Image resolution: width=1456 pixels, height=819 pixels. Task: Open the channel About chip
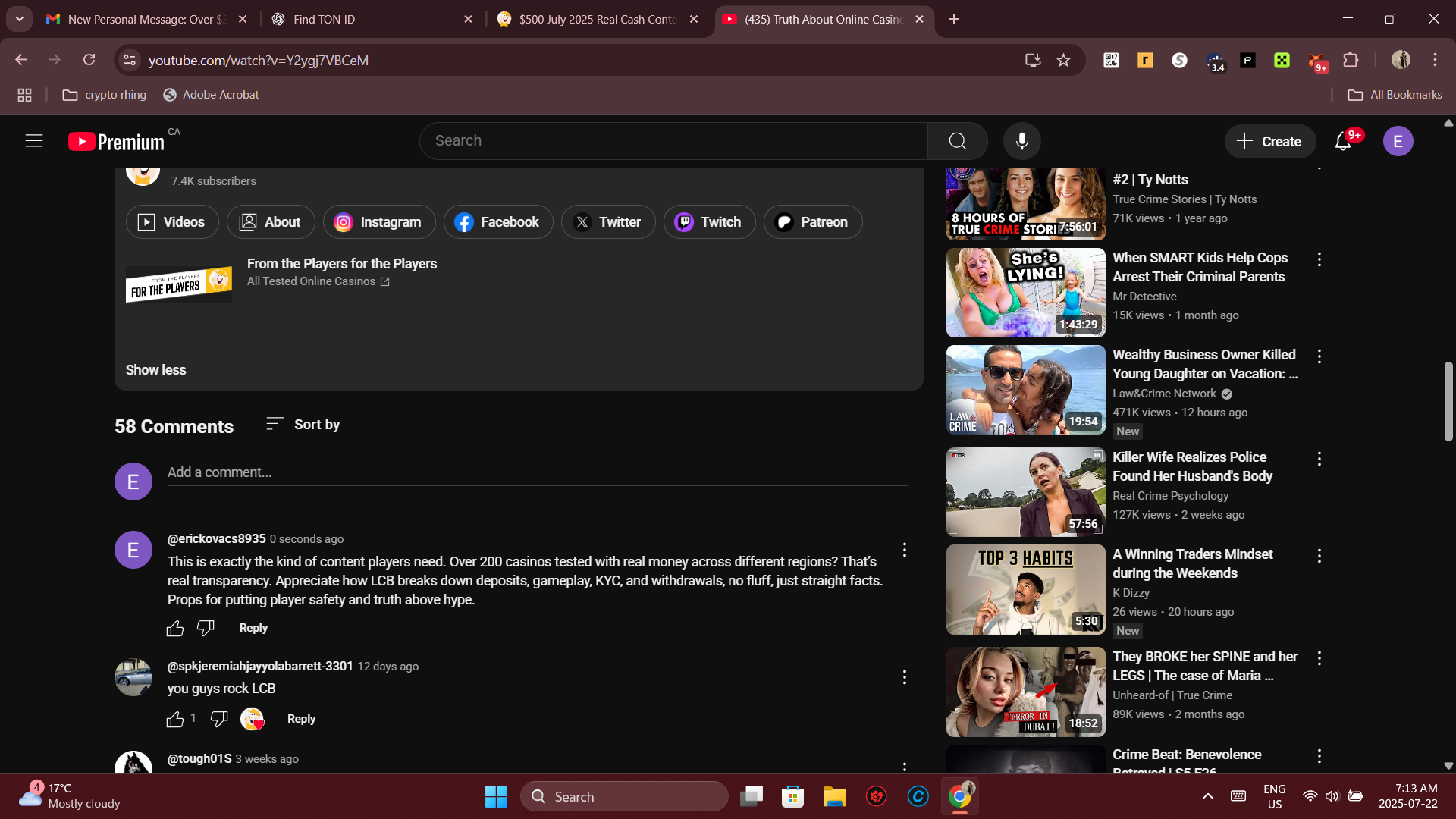(271, 222)
